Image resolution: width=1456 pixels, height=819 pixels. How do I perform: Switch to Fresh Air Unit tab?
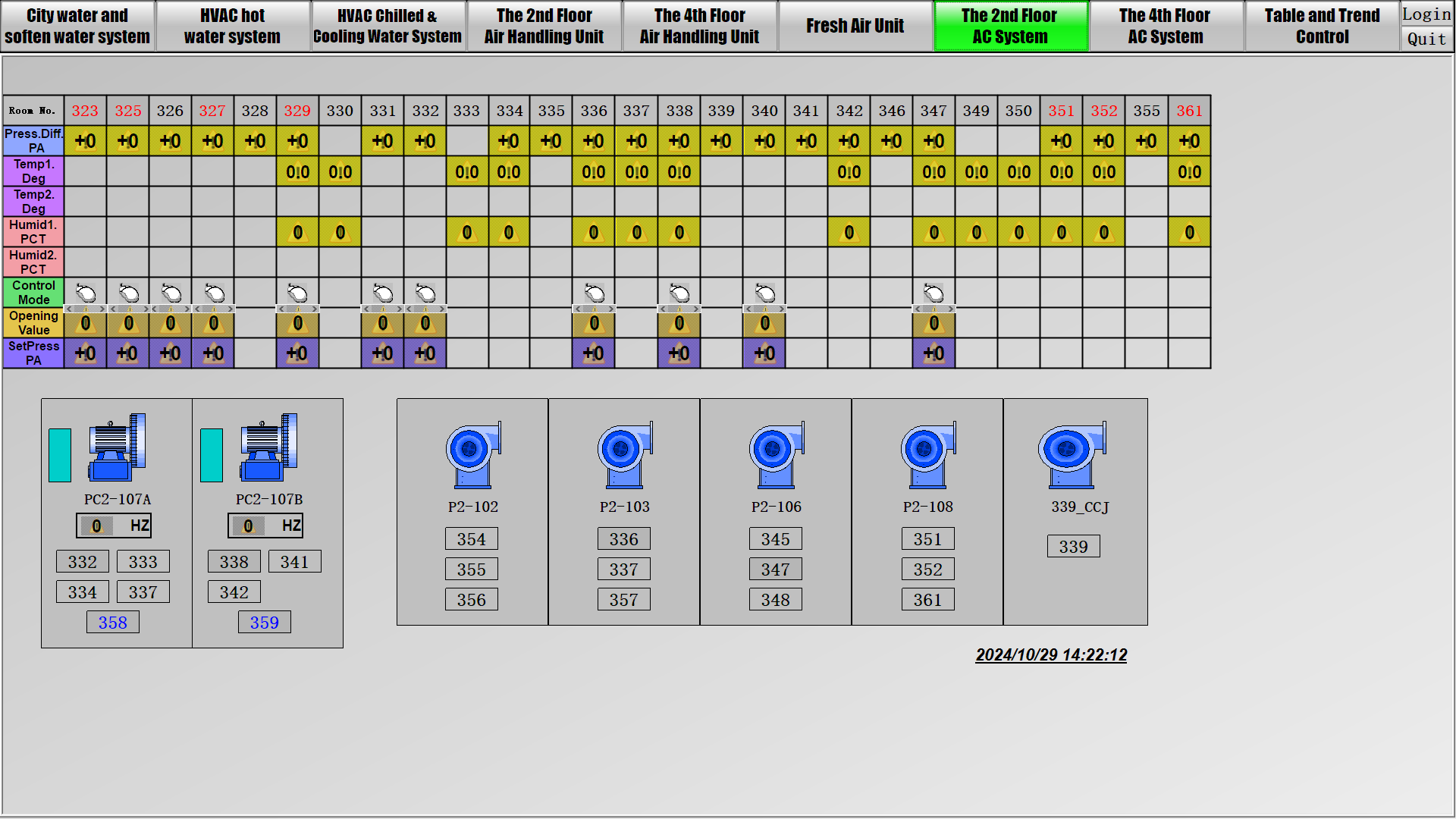pyautogui.click(x=855, y=26)
